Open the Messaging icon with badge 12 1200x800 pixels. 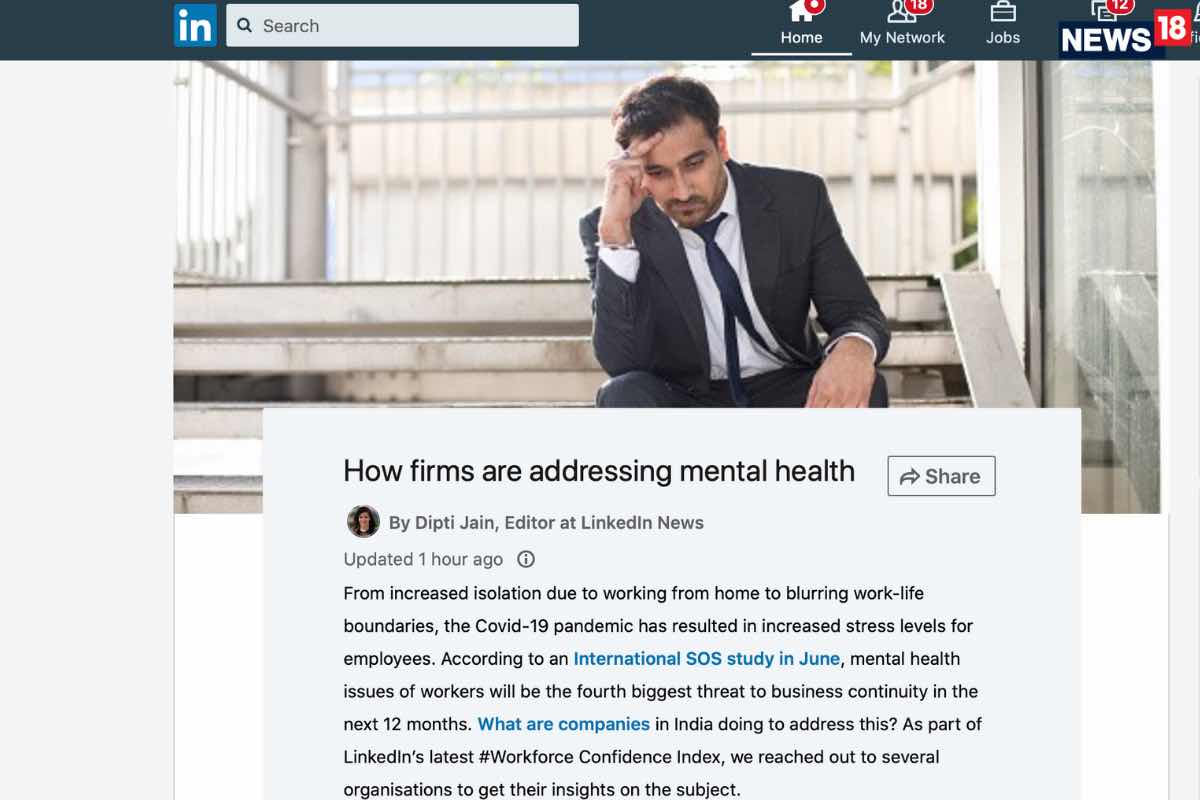coord(1104,10)
